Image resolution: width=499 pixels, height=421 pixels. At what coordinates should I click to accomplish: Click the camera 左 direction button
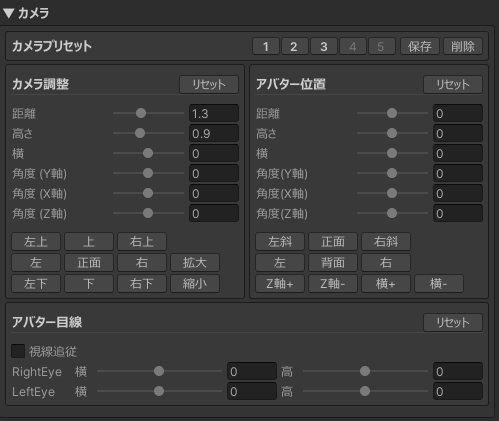pos(36,263)
